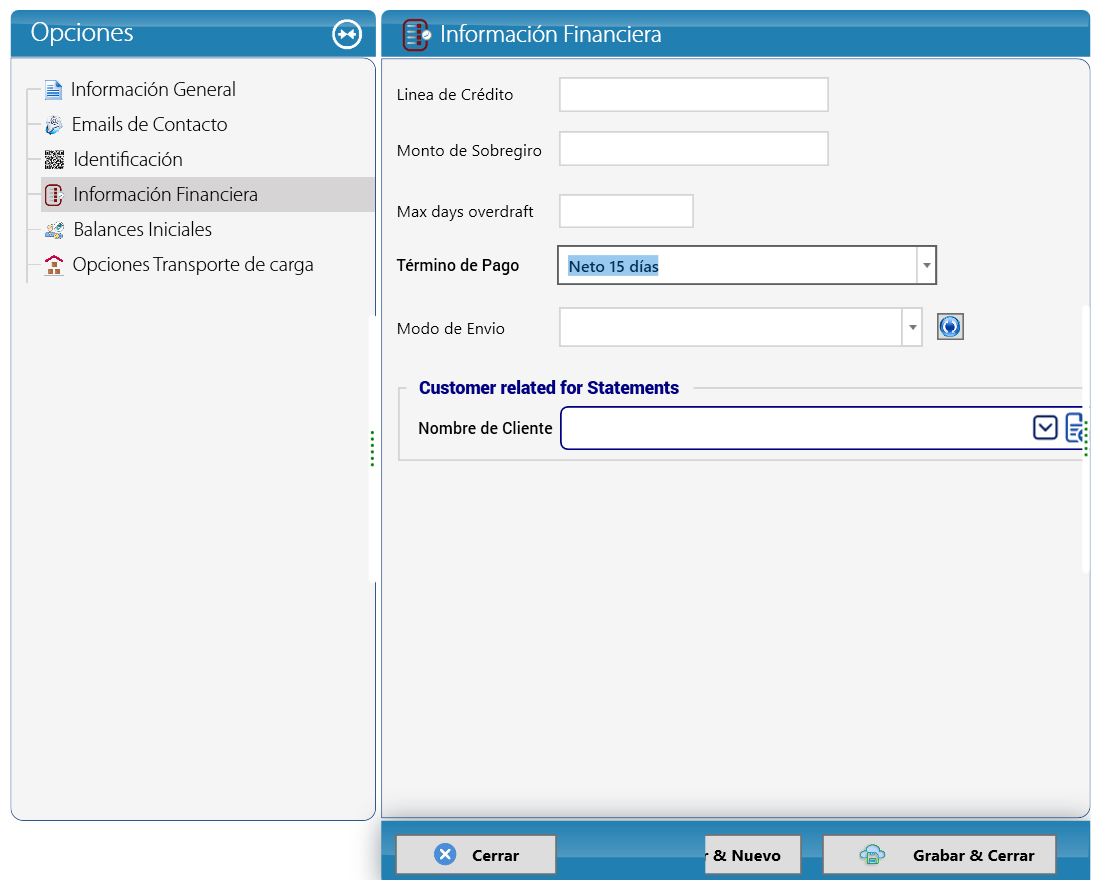Open Emails de Contacto section
Screen dimensions: 1110x880
pos(149,125)
